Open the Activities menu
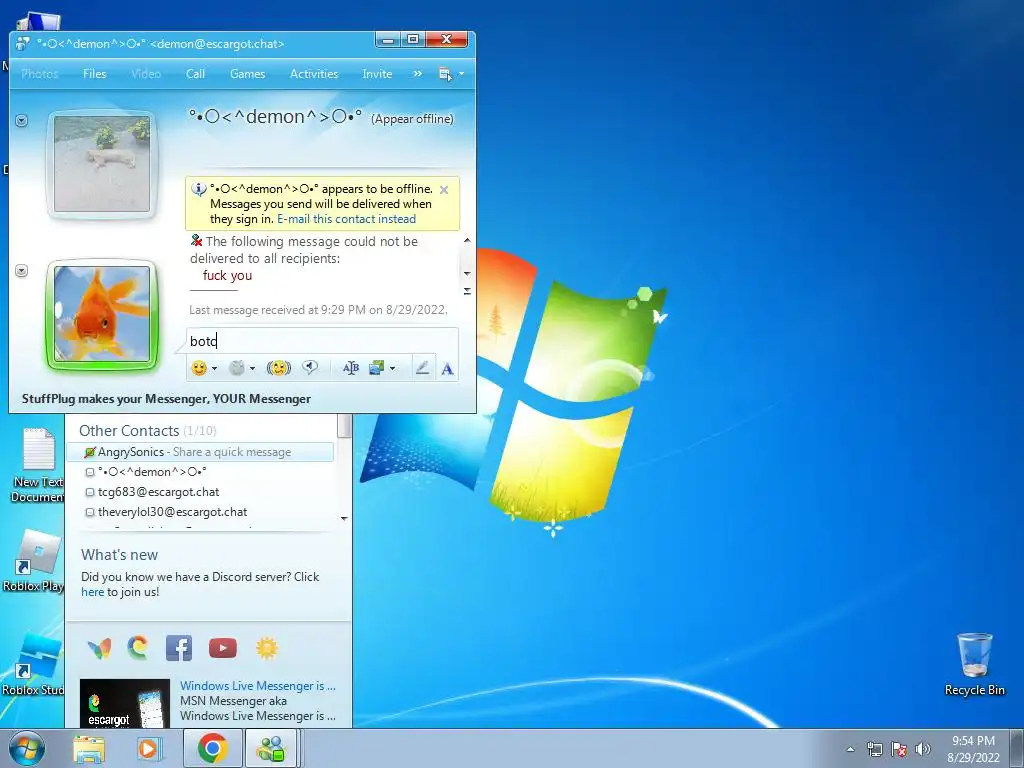The image size is (1024, 768). (313, 74)
